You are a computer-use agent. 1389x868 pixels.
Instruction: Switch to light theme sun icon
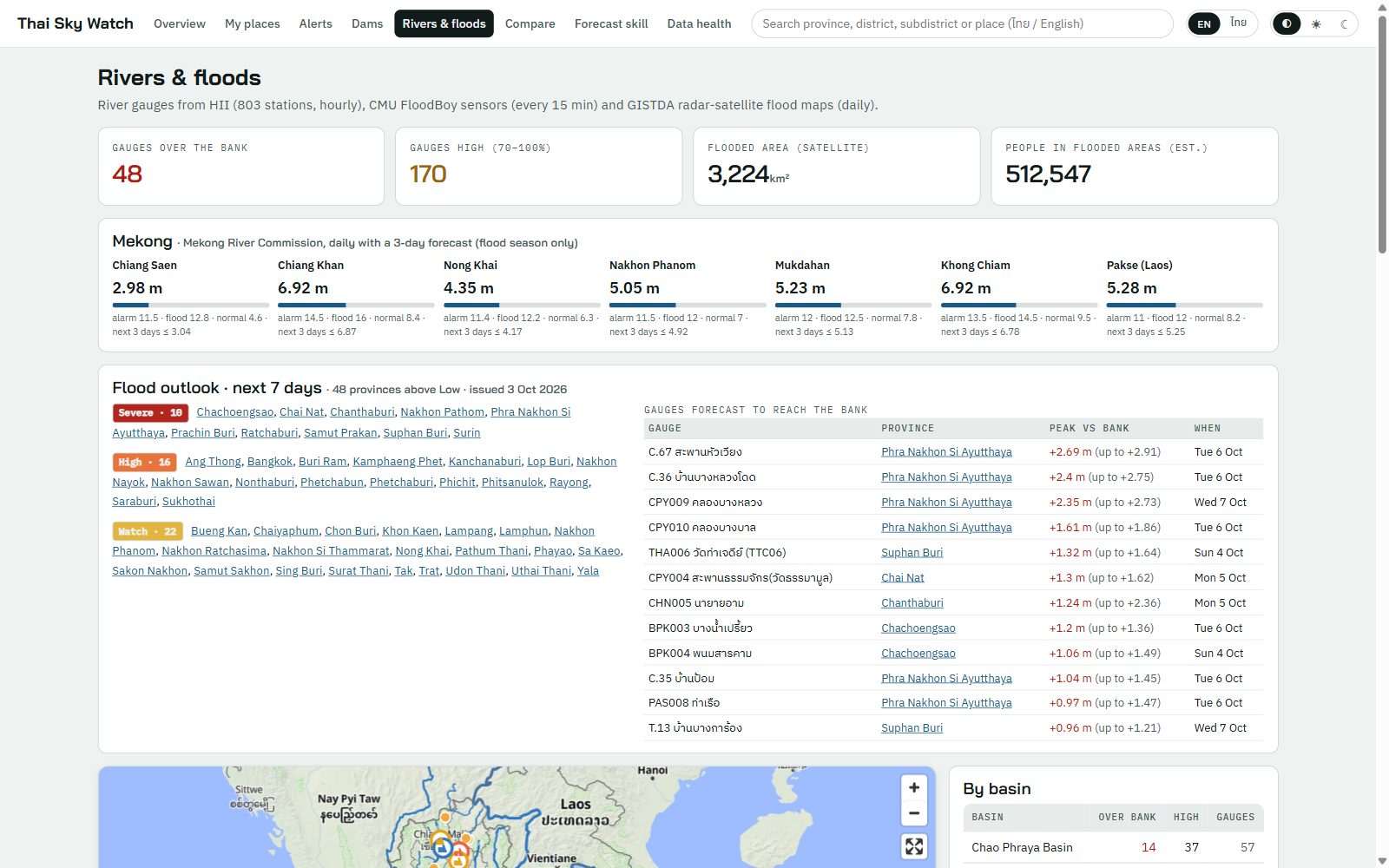pos(1316,23)
